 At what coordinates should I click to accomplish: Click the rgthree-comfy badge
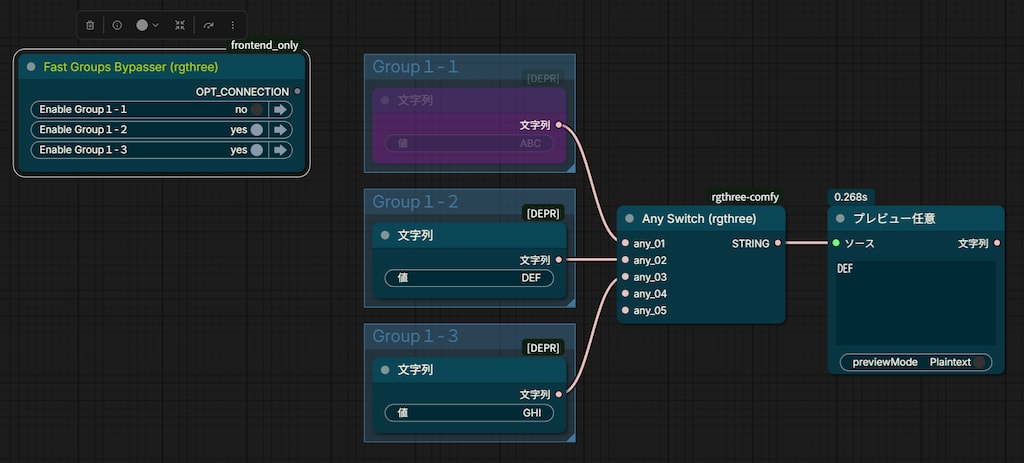coord(745,197)
